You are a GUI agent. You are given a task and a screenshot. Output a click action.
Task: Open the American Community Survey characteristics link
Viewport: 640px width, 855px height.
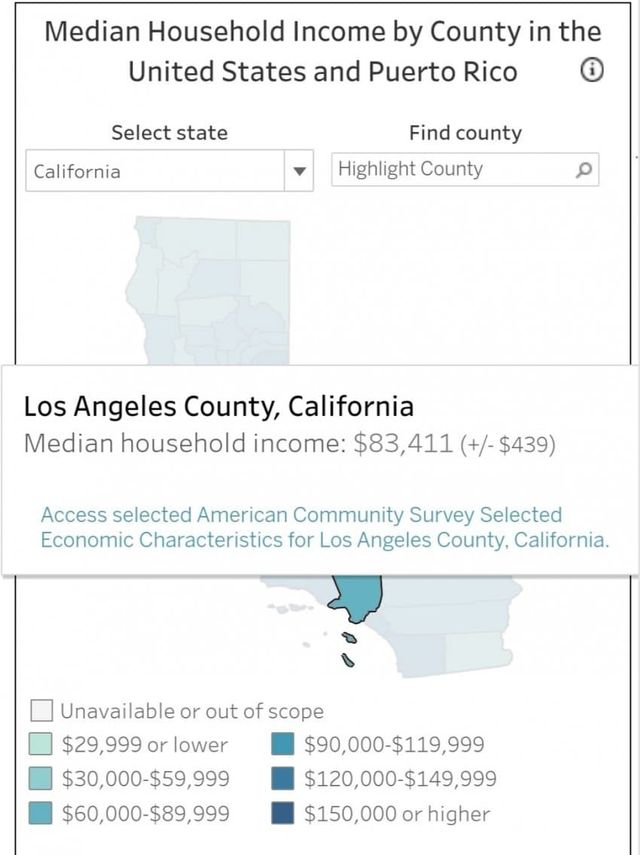tap(324, 527)
